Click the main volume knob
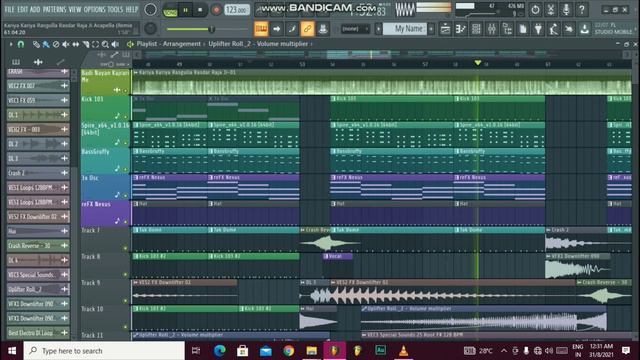Image resolution: width=640 pixels, height=360 pixels. (x=150, y=9)
